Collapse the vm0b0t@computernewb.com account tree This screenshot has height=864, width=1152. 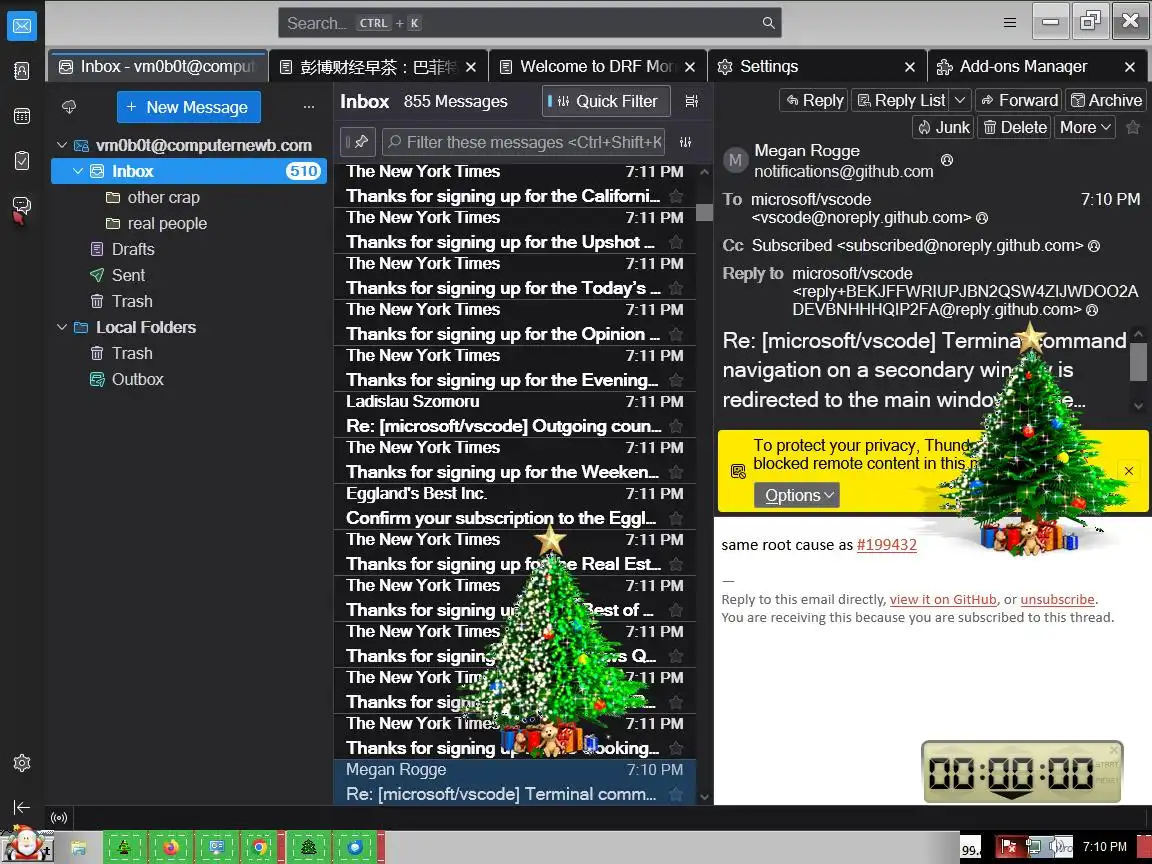[x=62, y=145]
